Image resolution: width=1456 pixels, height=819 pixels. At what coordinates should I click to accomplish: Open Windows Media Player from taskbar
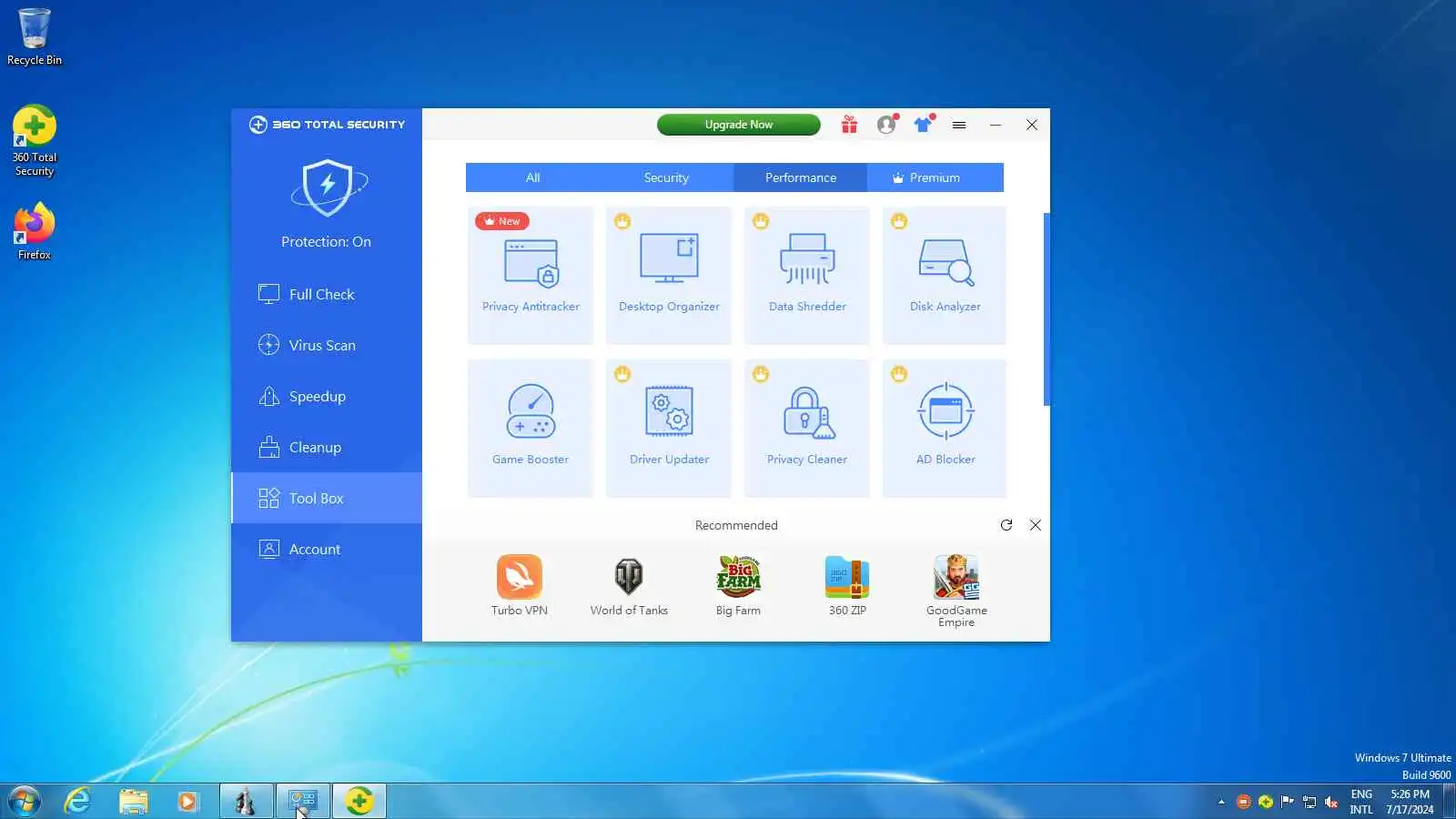point(188,802)
